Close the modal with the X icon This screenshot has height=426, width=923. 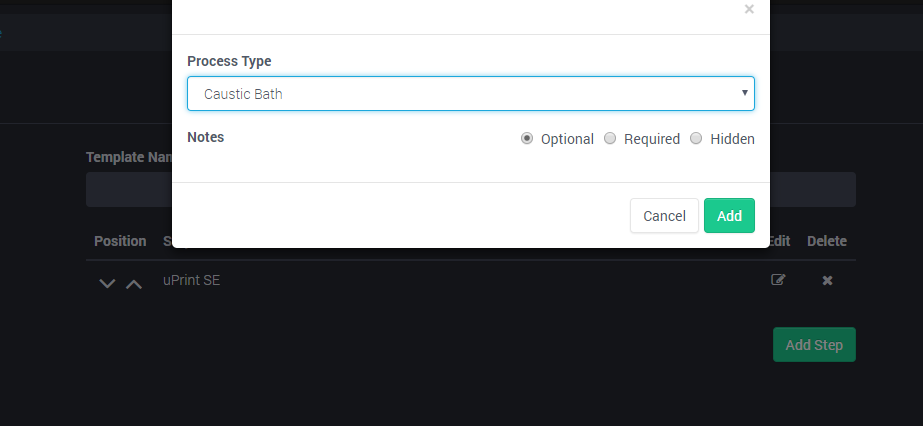(749, 10)
